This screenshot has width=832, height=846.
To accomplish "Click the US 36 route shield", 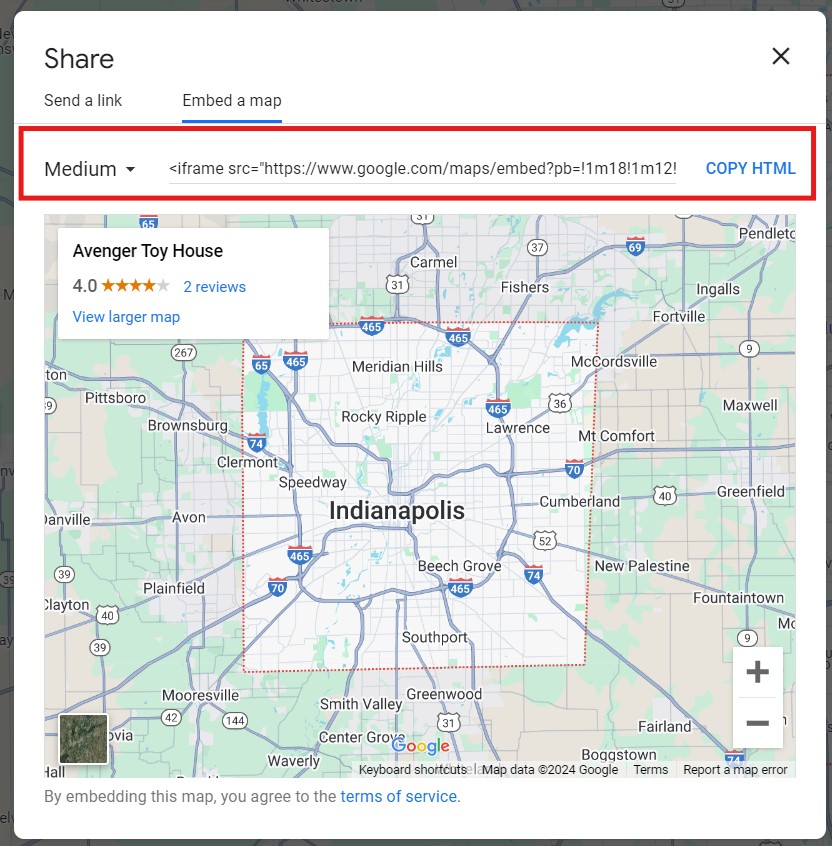I will (560, 403).
